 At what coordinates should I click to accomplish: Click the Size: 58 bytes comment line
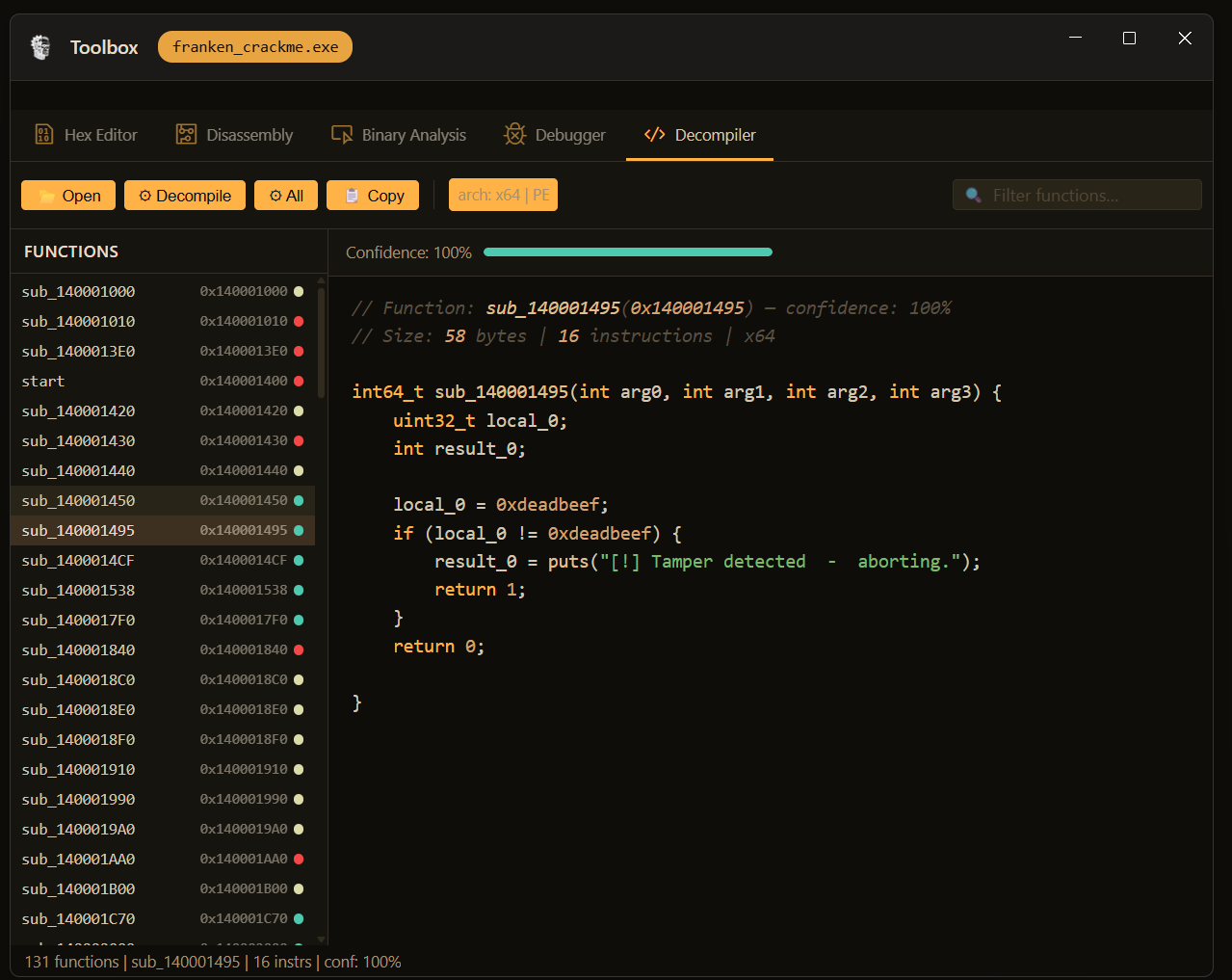pyautogui.click(x=564, y=335)
